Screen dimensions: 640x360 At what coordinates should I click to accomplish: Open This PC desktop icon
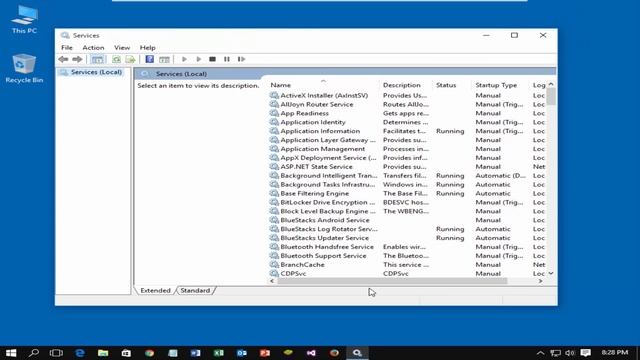[x=24, y=20]
